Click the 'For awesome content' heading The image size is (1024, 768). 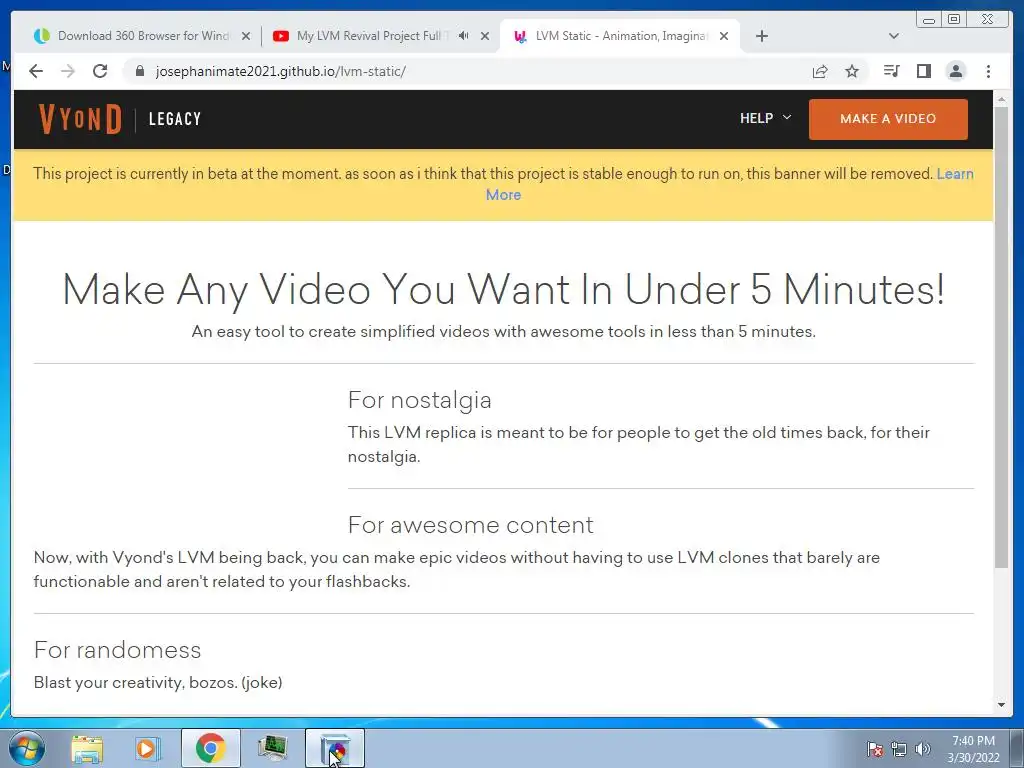470,524
